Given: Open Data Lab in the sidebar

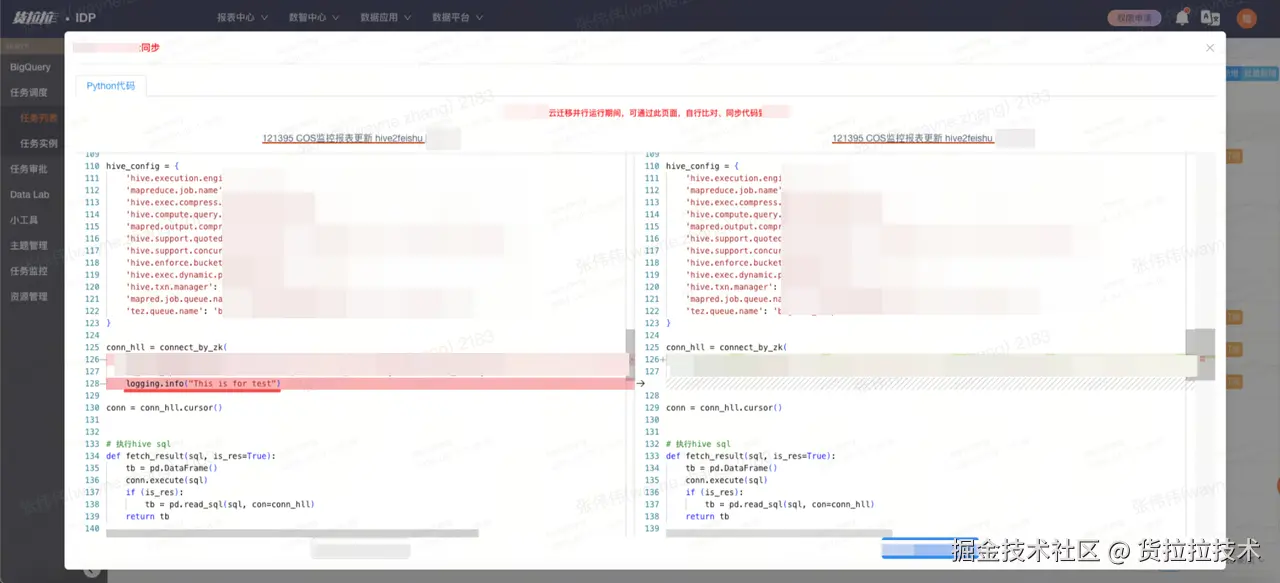Looking at the screenshot, I should point(30,195).
